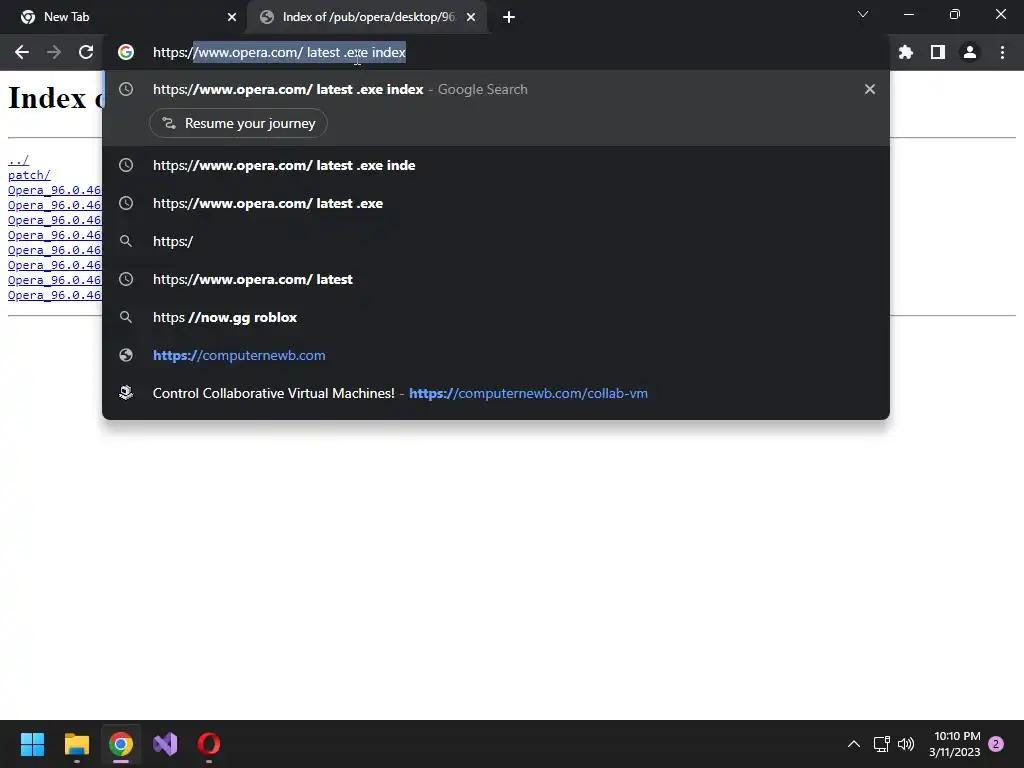
Task: Open the parent directory ../ link
Action: pos(18,160)
